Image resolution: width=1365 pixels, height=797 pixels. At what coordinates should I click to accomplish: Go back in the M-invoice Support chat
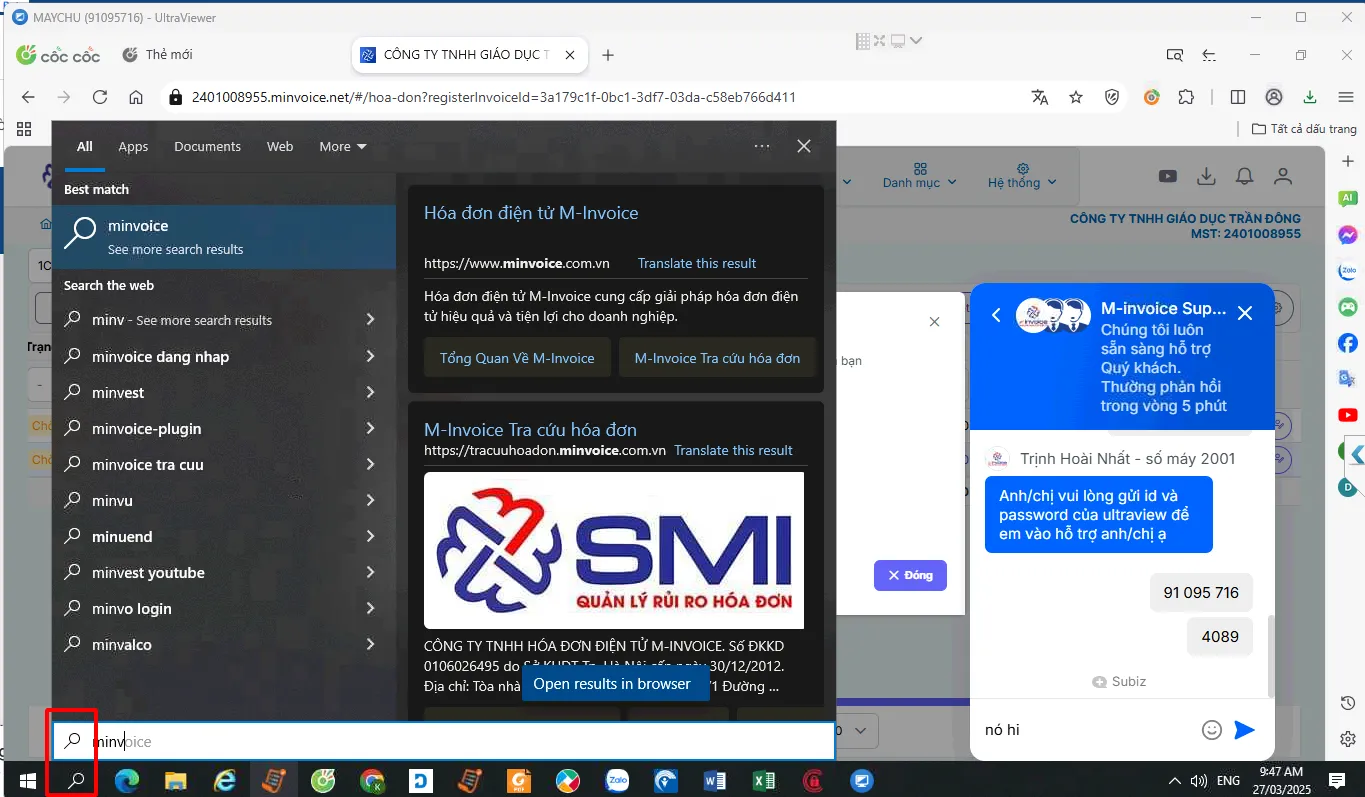[996, 315]
